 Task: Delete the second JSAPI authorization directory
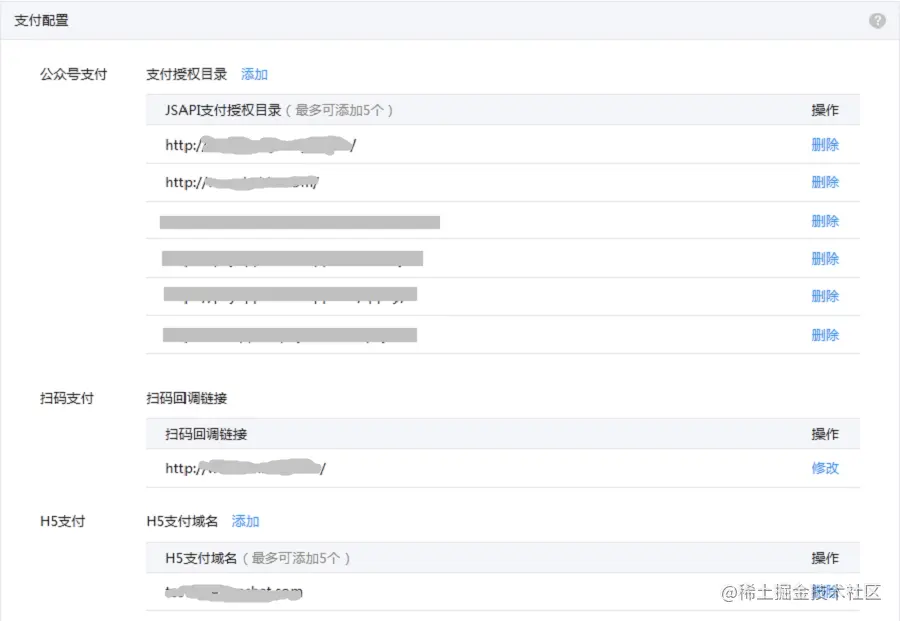pyautogui.click(x=825, y=182)
